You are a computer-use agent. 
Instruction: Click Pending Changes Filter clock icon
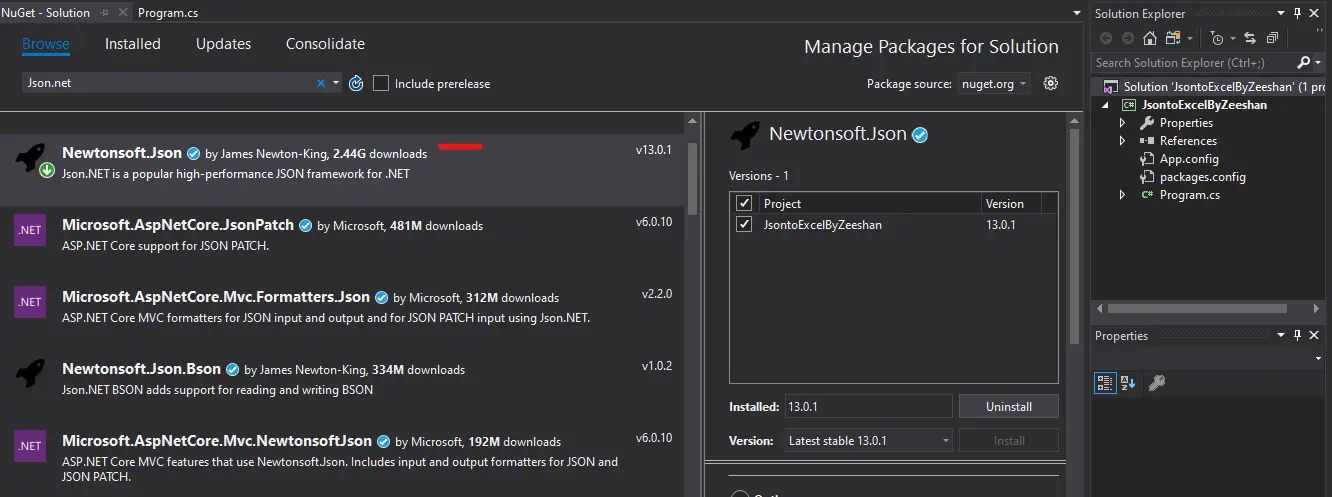1219,38
